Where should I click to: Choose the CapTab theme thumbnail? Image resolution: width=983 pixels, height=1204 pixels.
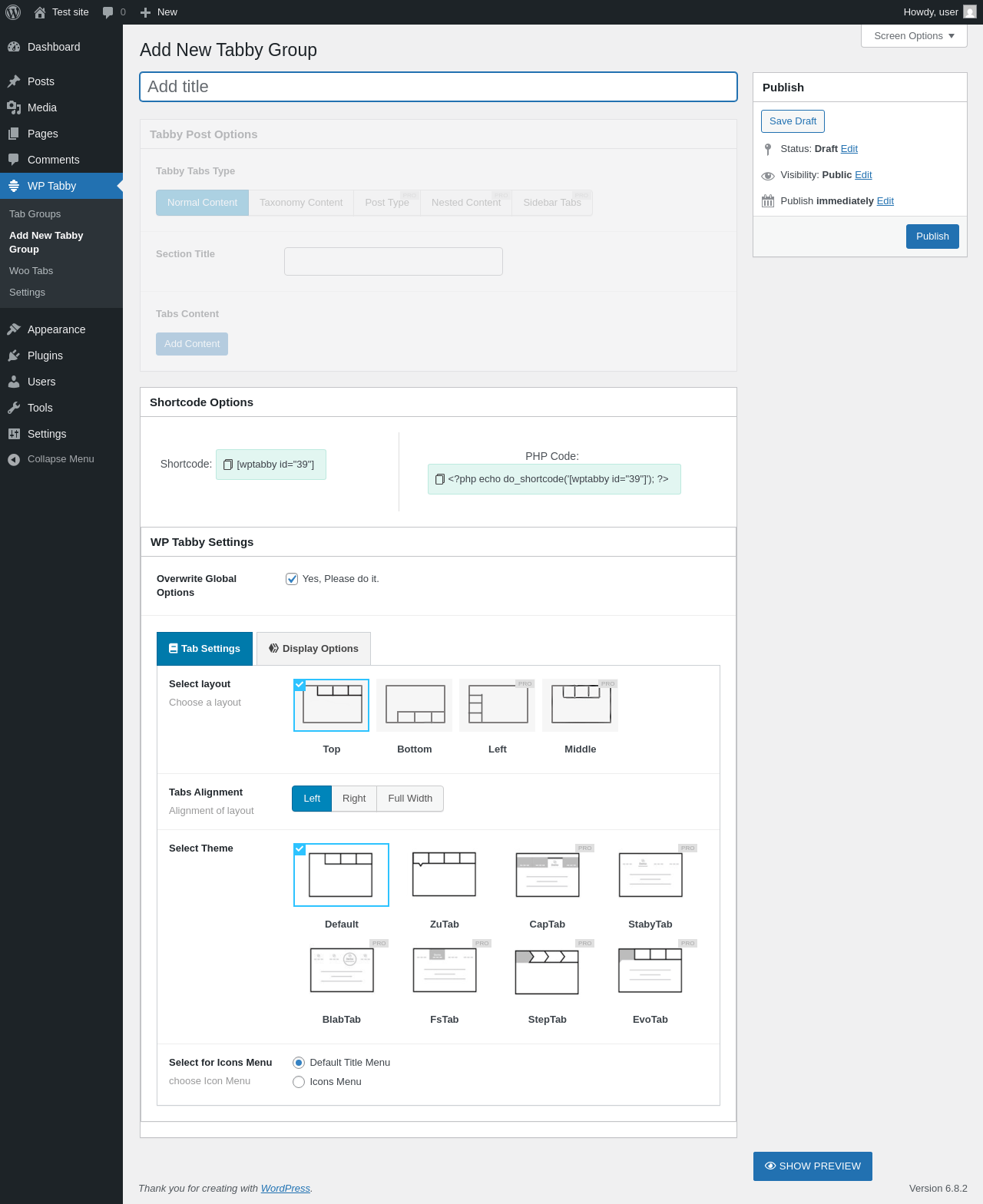point(548,875)
